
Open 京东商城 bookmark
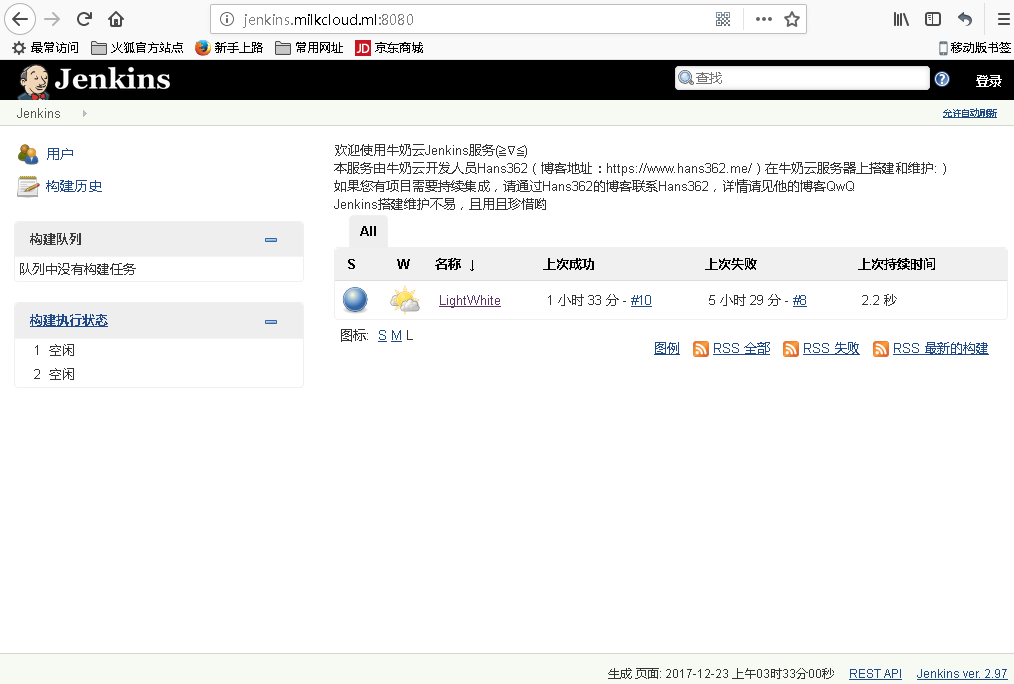[x=389, y=48]
